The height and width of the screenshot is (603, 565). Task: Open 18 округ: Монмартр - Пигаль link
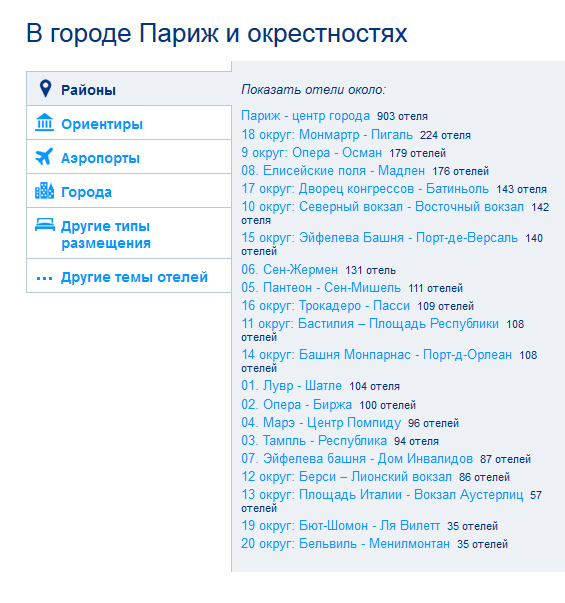[x=327, y=135]
